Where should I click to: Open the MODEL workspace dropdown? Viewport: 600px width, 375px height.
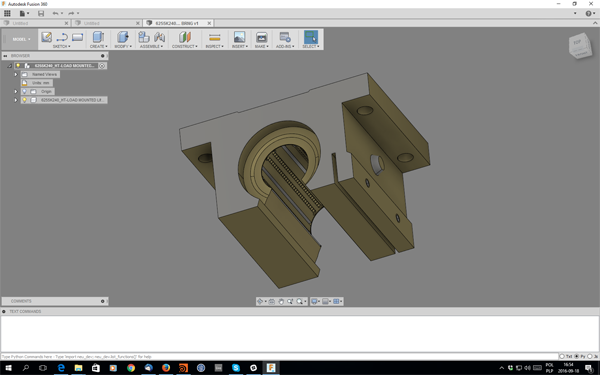[21, 39]
